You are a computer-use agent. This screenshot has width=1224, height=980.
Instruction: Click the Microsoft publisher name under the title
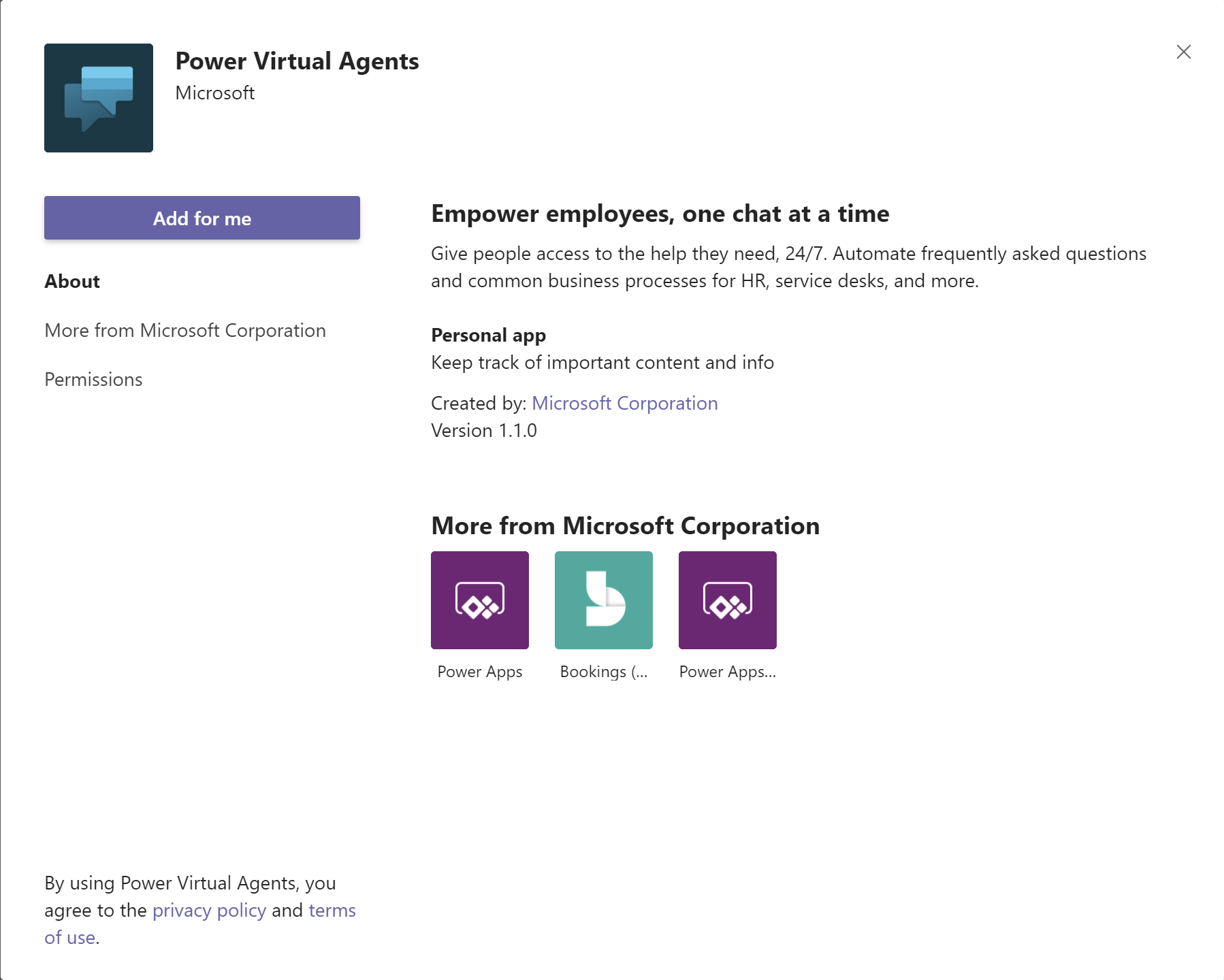tap(214, 93)
